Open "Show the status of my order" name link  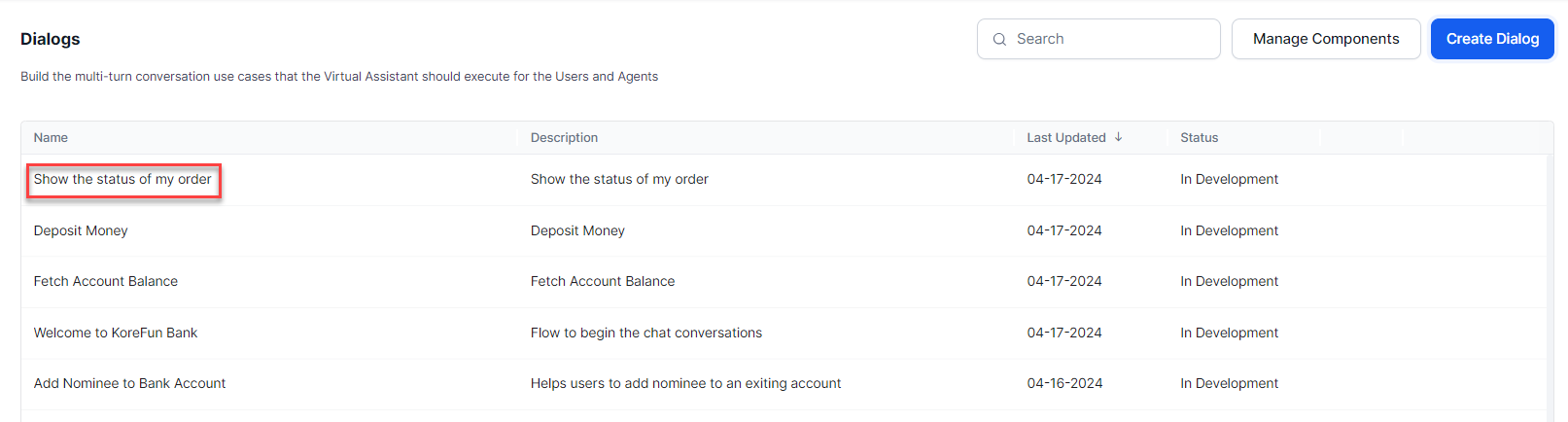tap(122, 180)
